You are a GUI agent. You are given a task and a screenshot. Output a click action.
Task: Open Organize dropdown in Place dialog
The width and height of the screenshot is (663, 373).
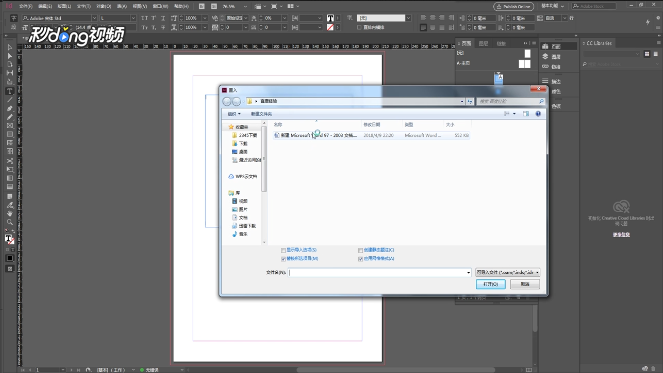pos(234,114)
